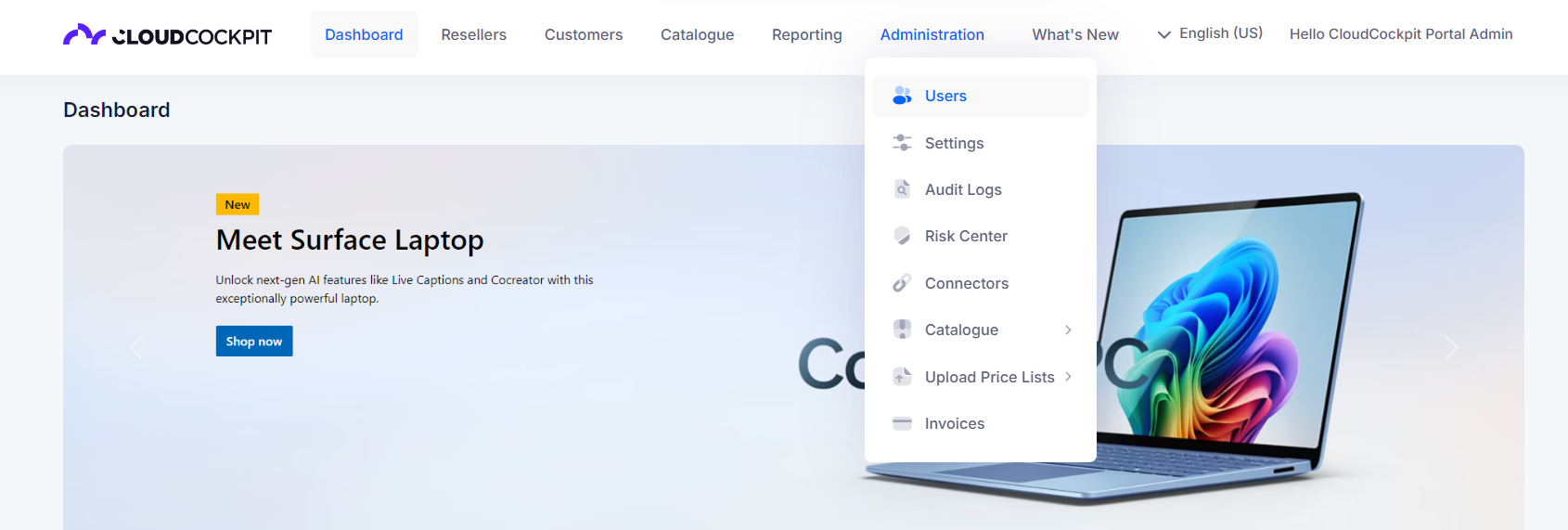Open the What's New tab
Screen dimensions: 1568x530
[x=1075, y=34]
